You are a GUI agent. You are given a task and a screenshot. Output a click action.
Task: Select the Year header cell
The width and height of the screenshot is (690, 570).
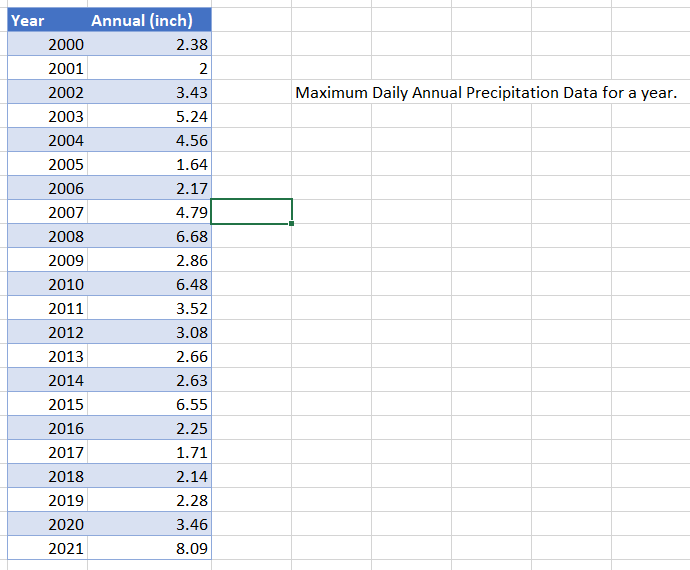pos(48,20)
